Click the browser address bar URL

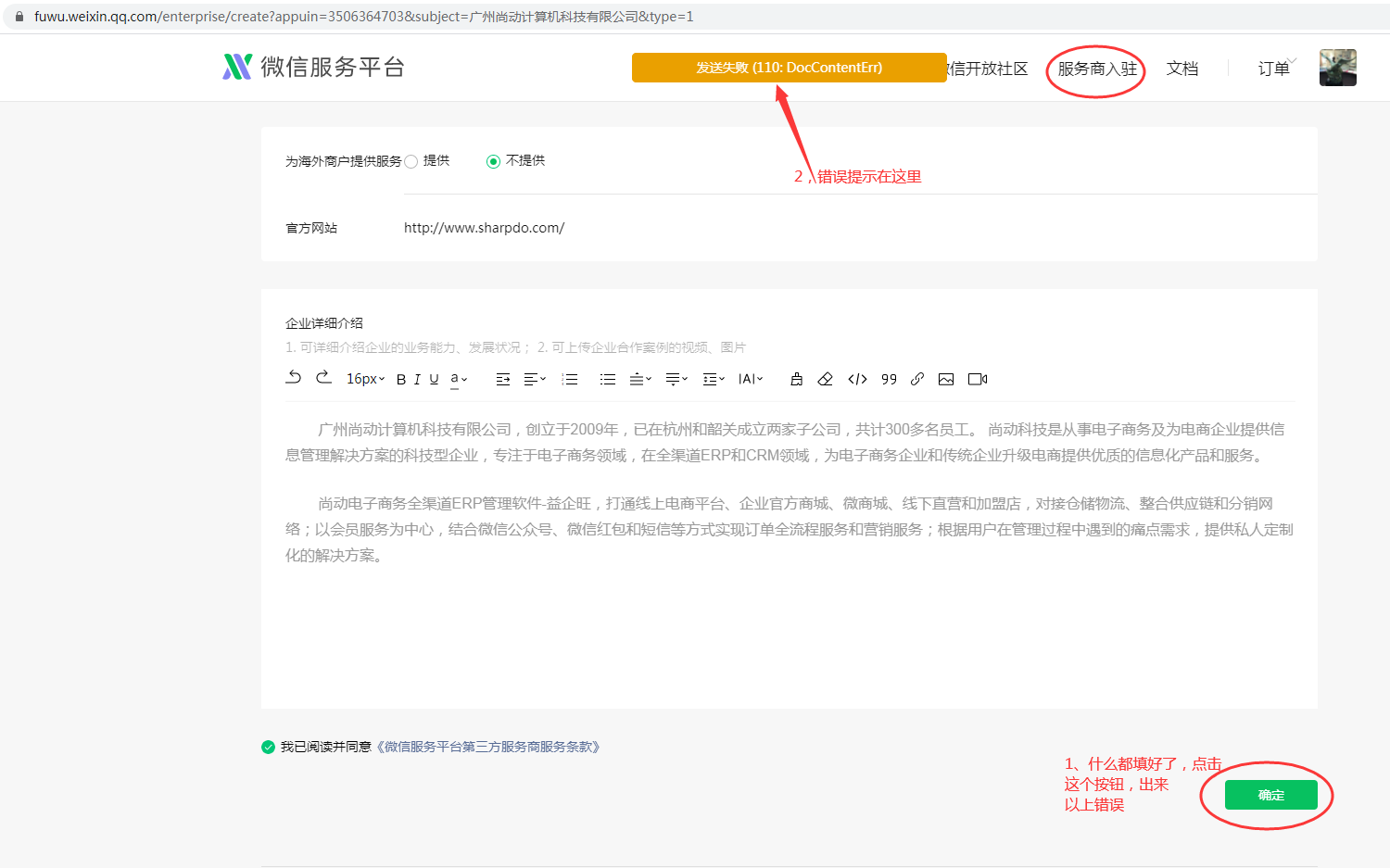[x=363, y=17]
